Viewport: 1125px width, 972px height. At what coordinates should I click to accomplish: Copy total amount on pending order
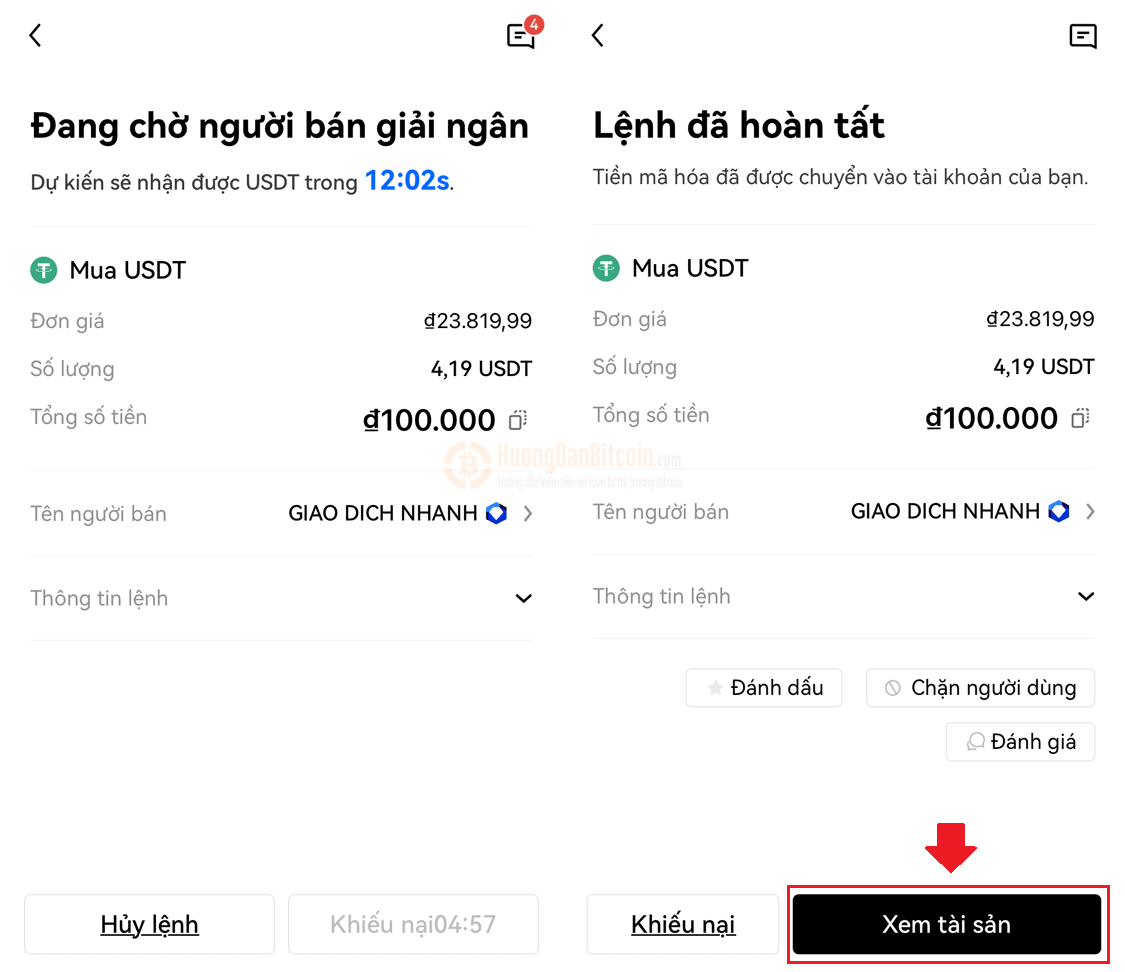pos(517,420)
